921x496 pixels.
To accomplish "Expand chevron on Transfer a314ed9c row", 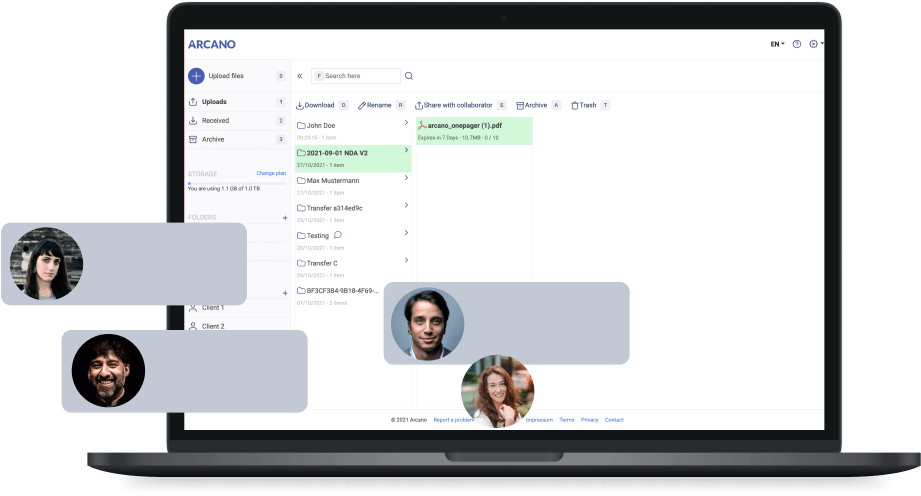I will (x=406, y=205).
